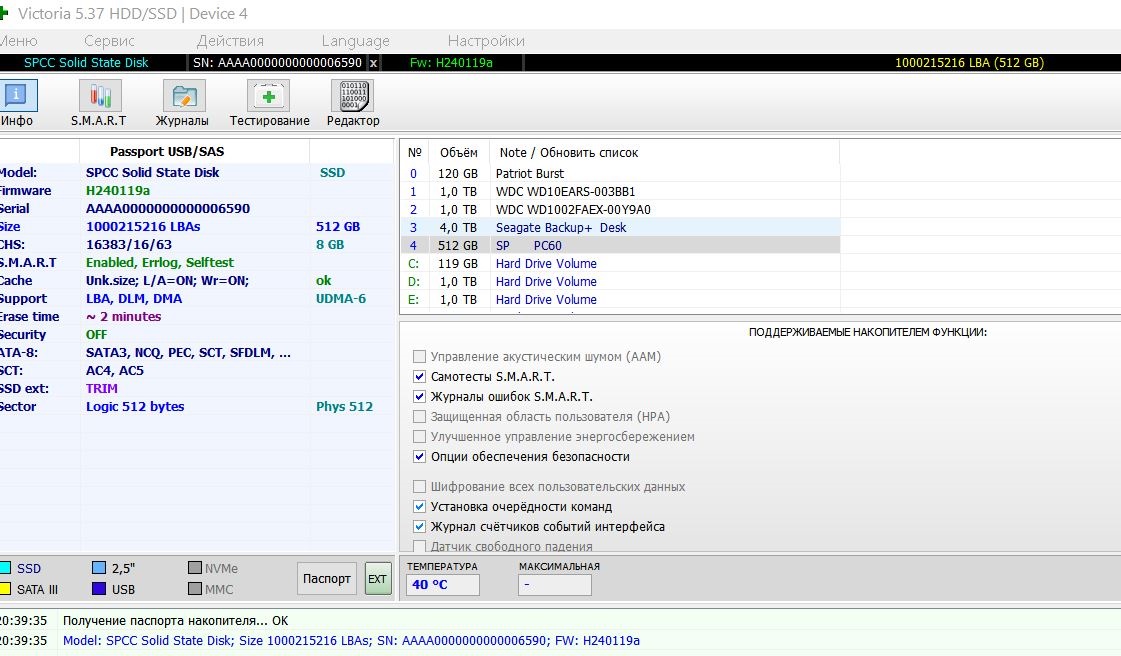The height and width of the screenshot is (656, 1121).
Task: Open the Журналы toolbar icon
Action: (x=184, y=96)
